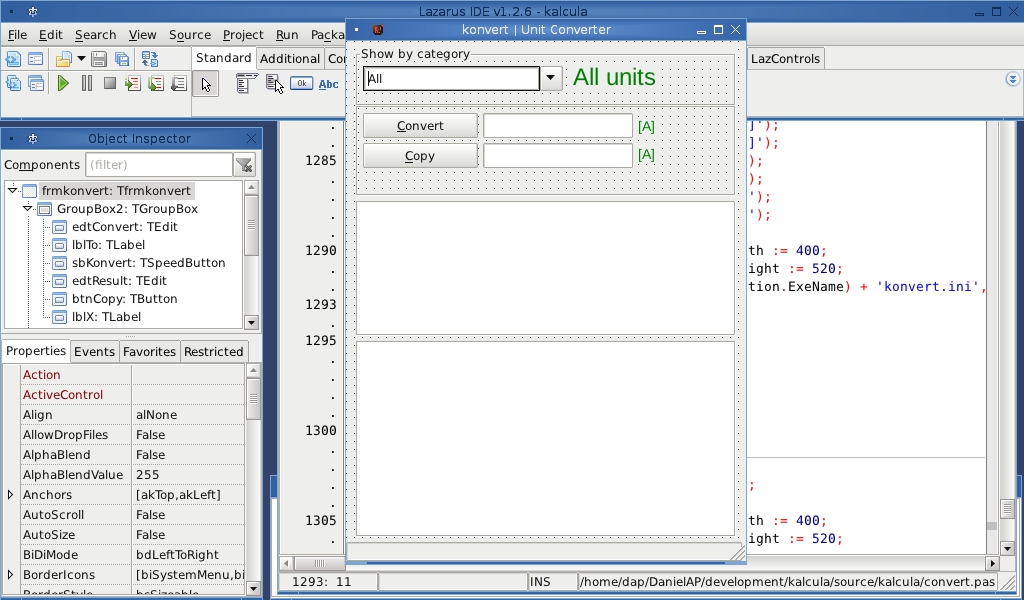Viewport: 1024px width, 600px height.
Task: Toggle Form/Unit view icon
Action: (150, 59)
